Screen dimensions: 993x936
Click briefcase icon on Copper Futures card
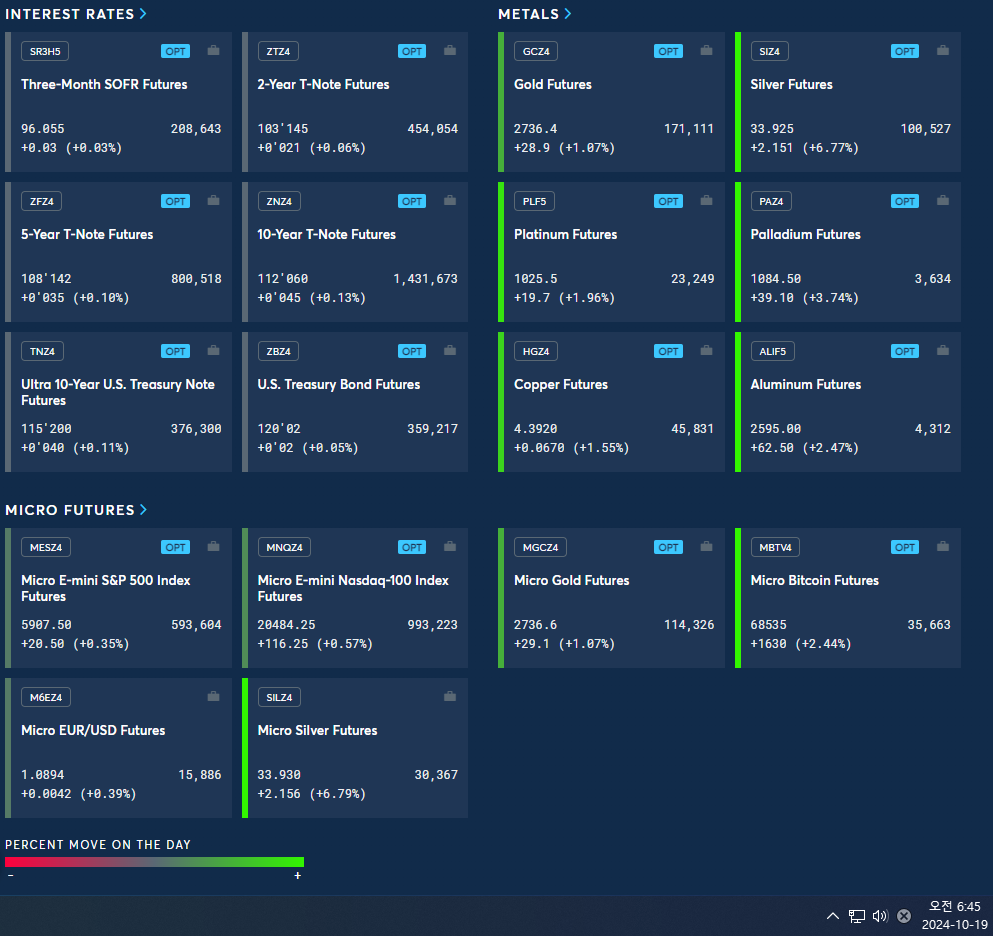pos(706,351)
